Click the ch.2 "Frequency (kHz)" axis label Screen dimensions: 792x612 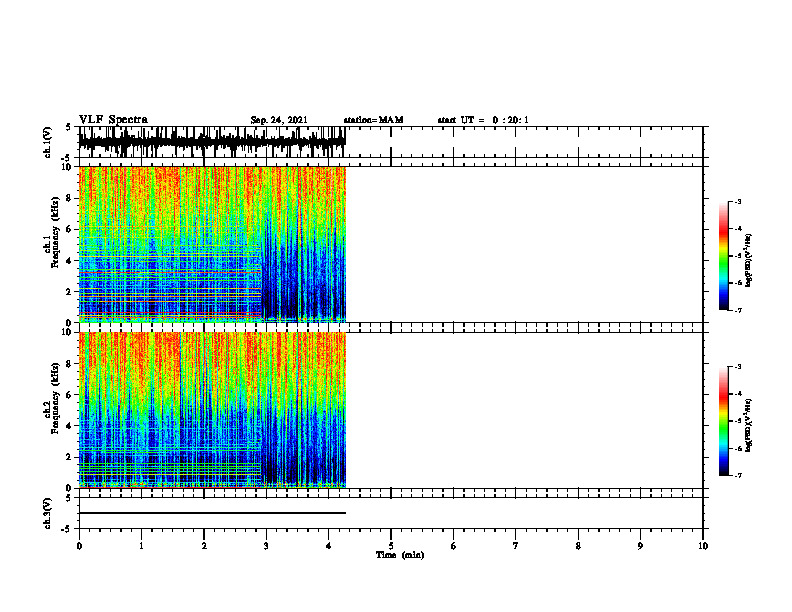pos(55,398)
